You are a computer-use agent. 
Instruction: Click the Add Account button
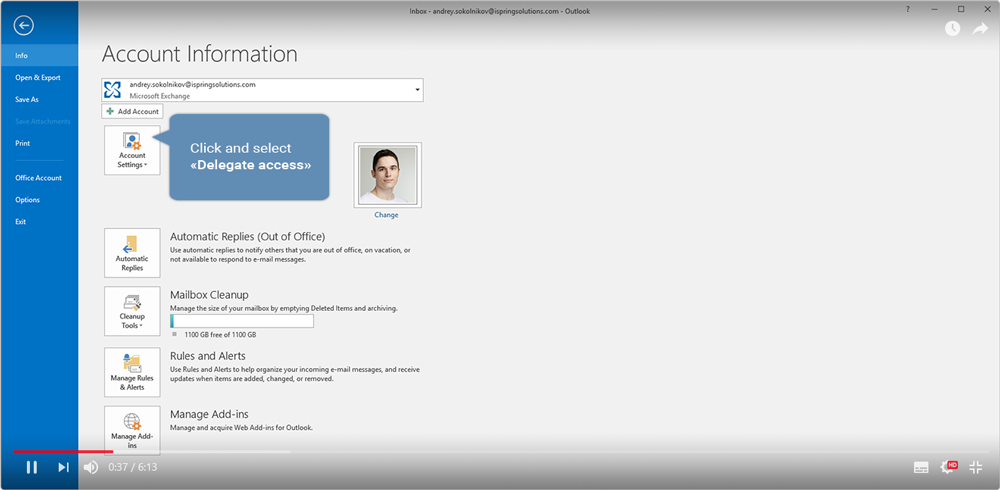pyautogui.click(x=133, y=111)
